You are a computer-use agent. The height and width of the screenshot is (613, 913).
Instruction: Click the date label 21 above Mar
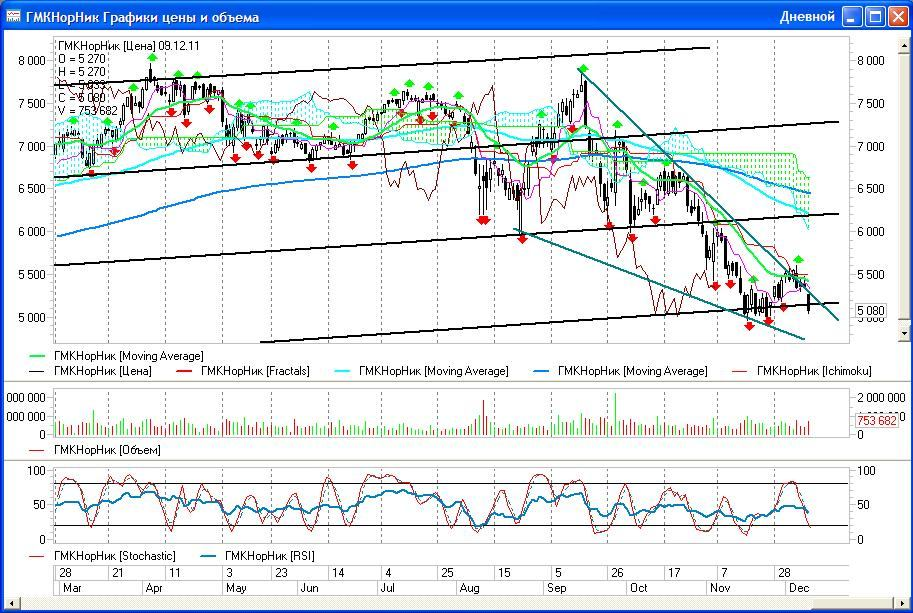(118, 573)
